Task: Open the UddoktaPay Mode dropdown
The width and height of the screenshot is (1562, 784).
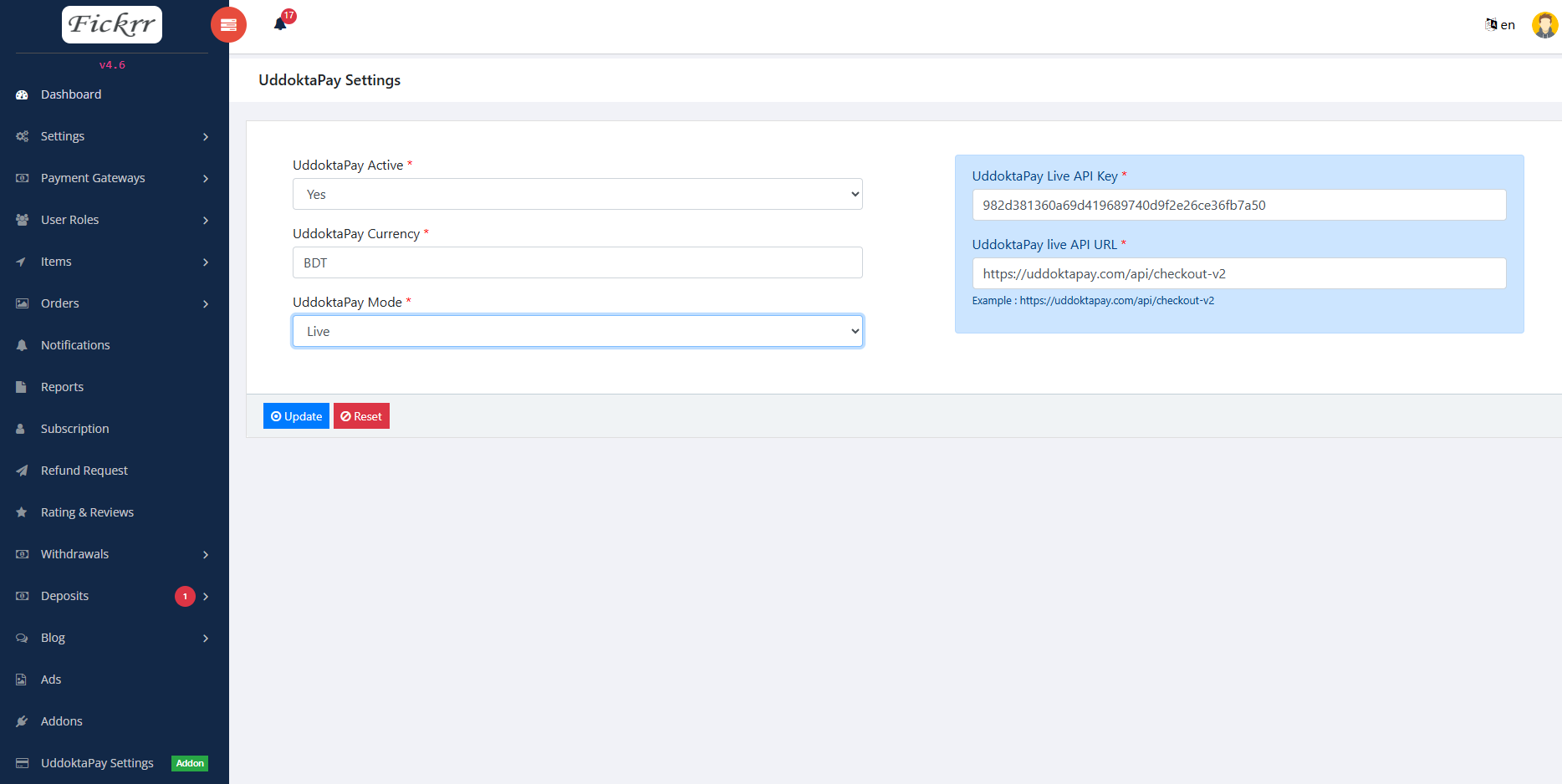Action: [577, 331]
